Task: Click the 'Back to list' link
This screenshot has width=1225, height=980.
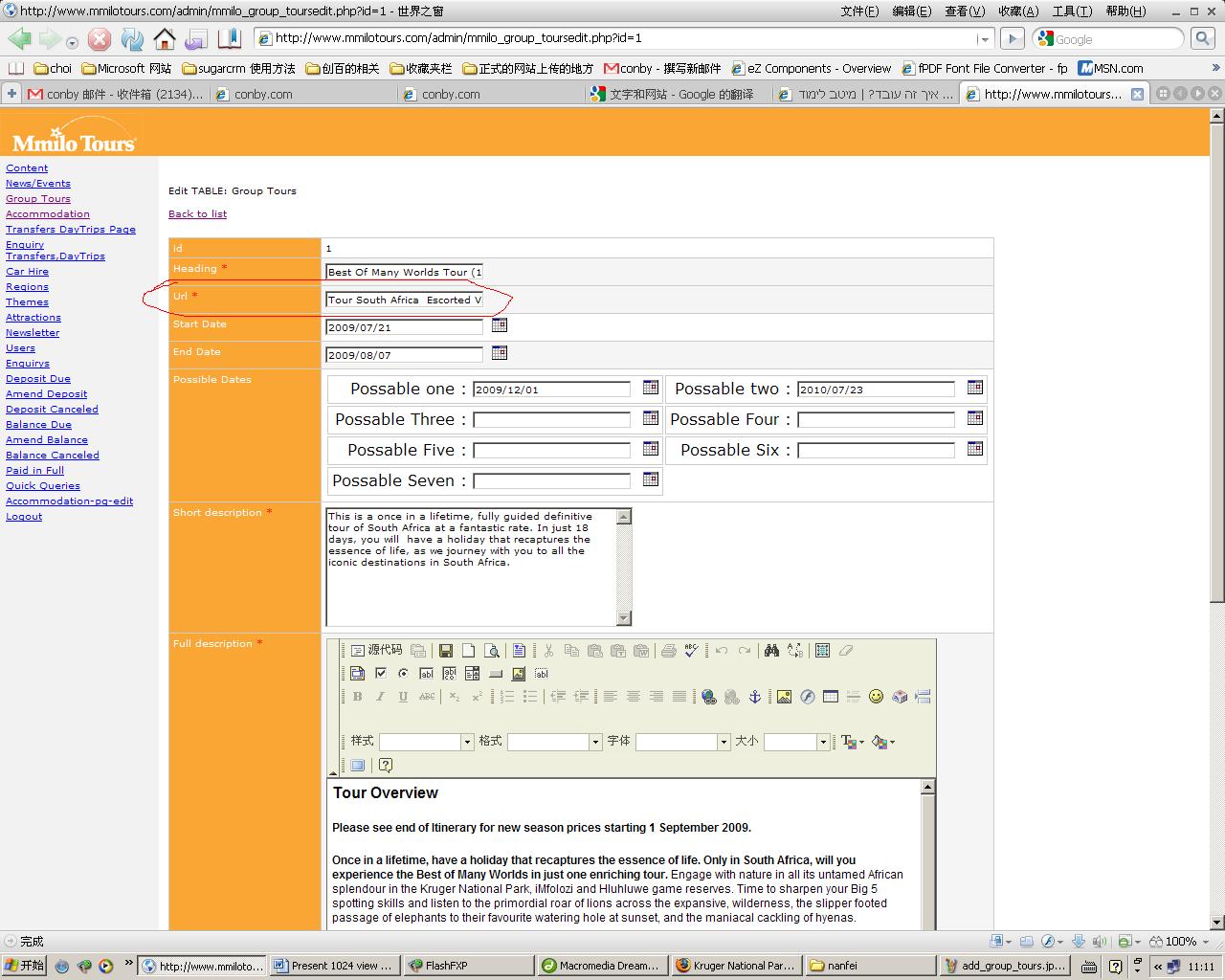Action: (x=197, y=214)
